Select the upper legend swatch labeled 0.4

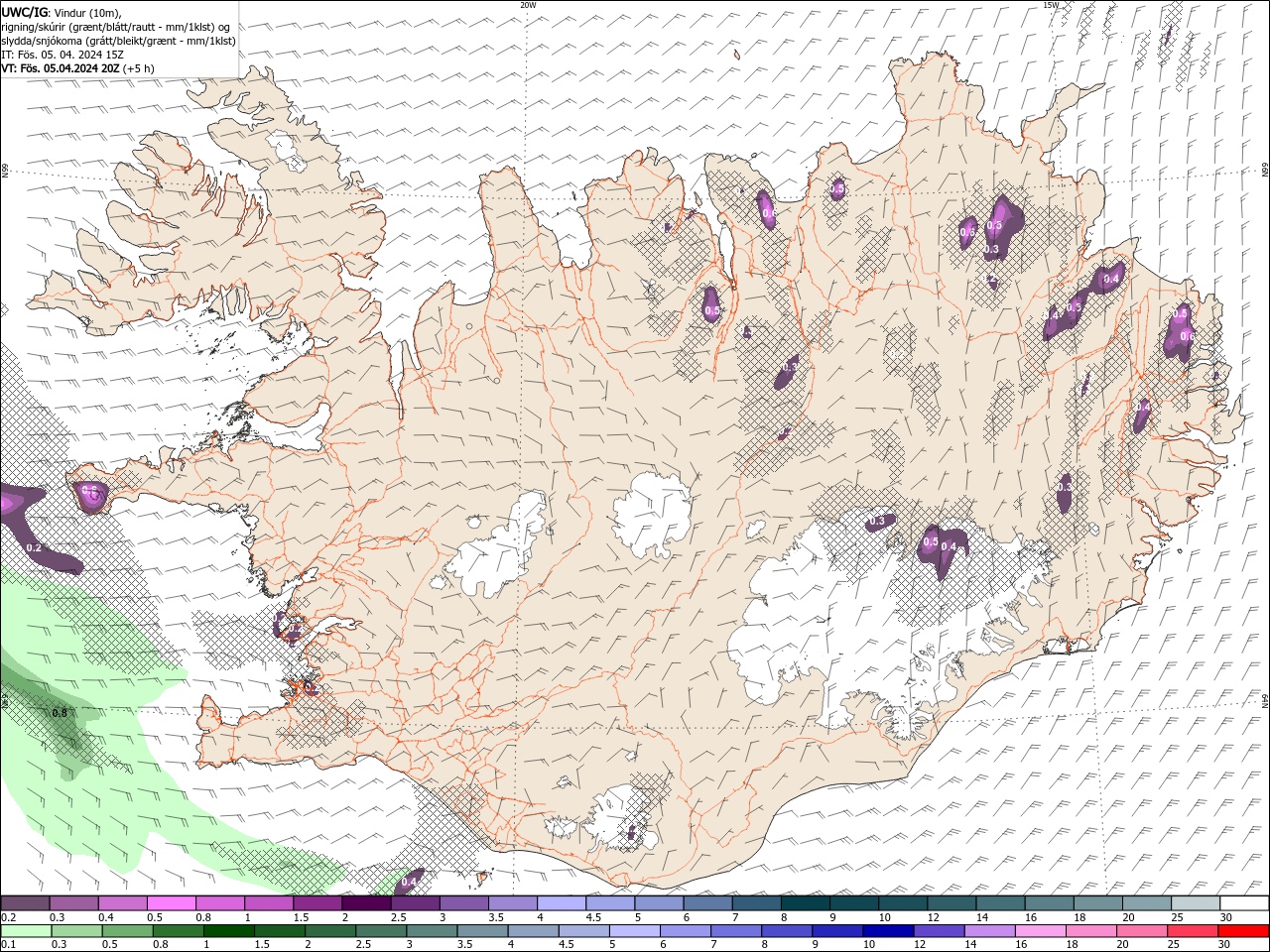[x=122, y=903]
